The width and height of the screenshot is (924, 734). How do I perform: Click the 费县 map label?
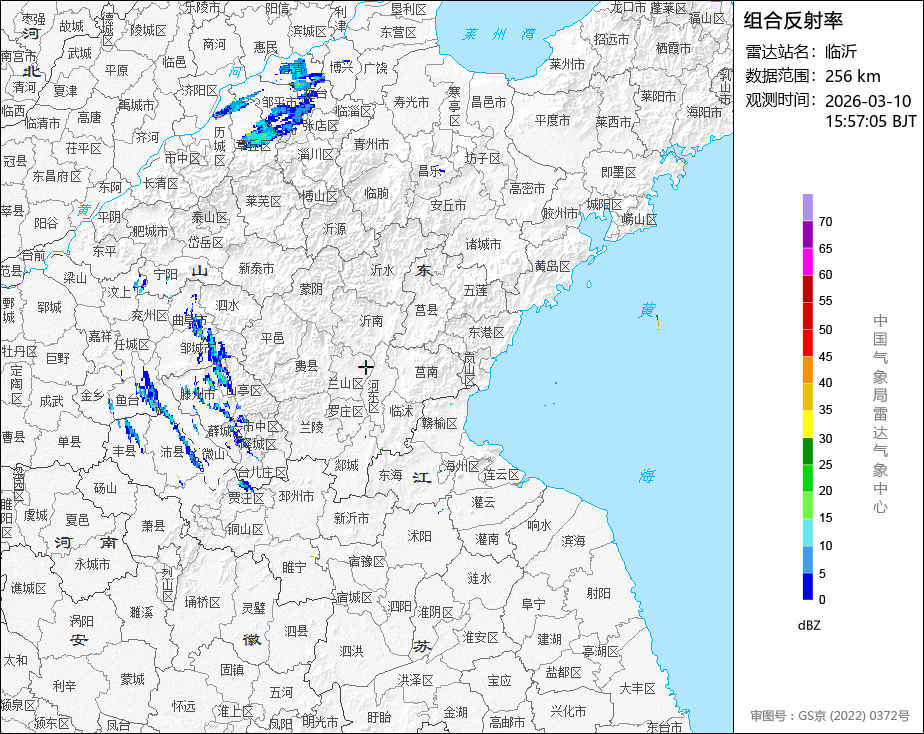(x=306, y=366)
